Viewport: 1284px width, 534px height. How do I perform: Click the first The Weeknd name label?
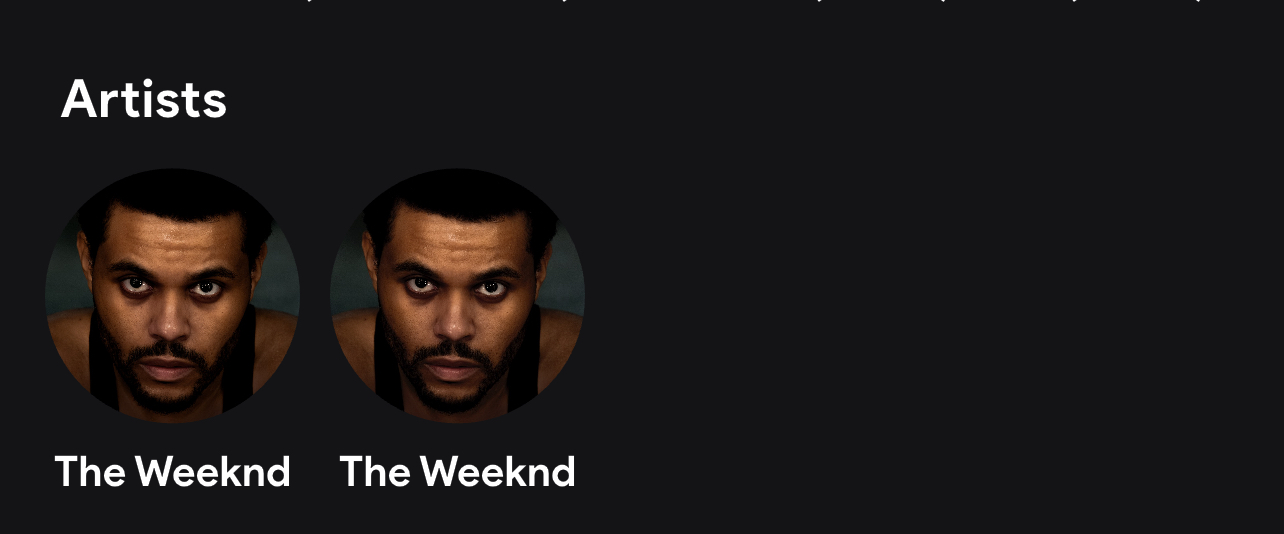172,472
